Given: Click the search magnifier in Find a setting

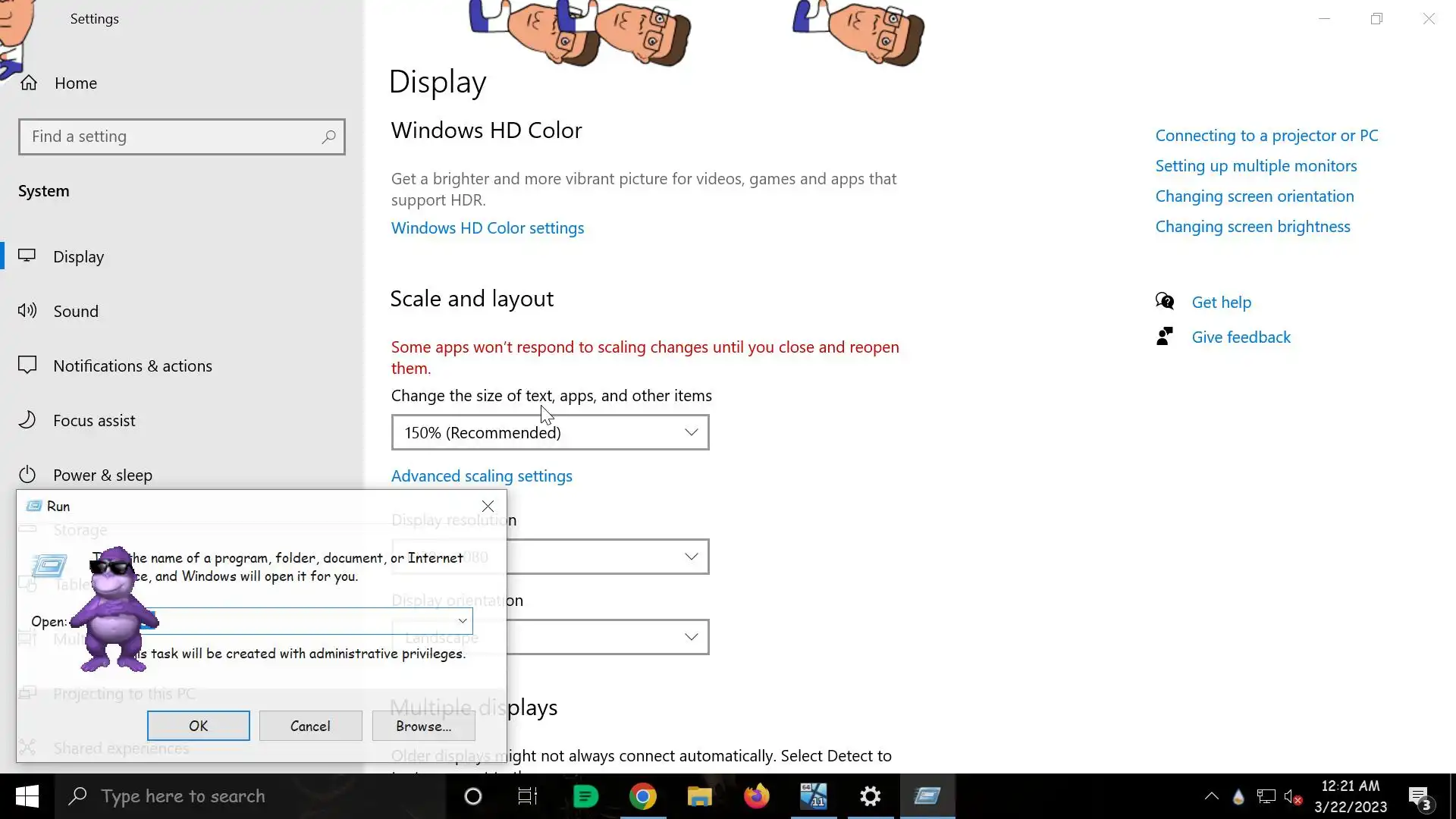Looking at the screenshot, I should point(328,137).
